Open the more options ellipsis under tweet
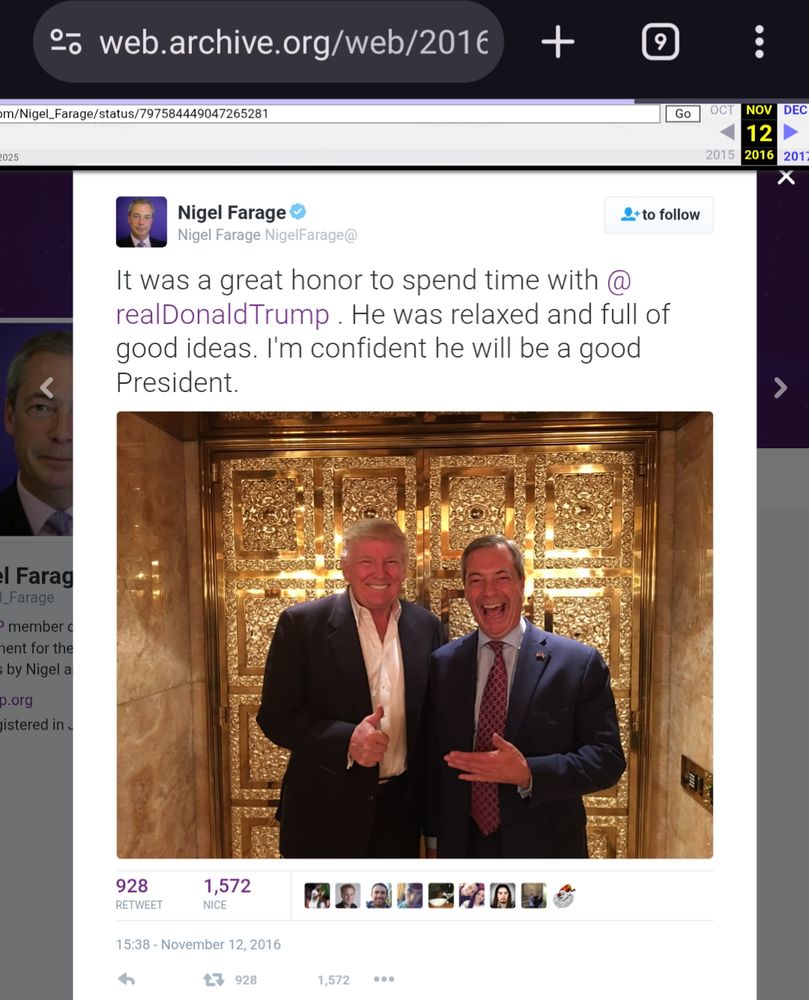This screenshot has width=809, height=1000. click(x=384, y=979)
